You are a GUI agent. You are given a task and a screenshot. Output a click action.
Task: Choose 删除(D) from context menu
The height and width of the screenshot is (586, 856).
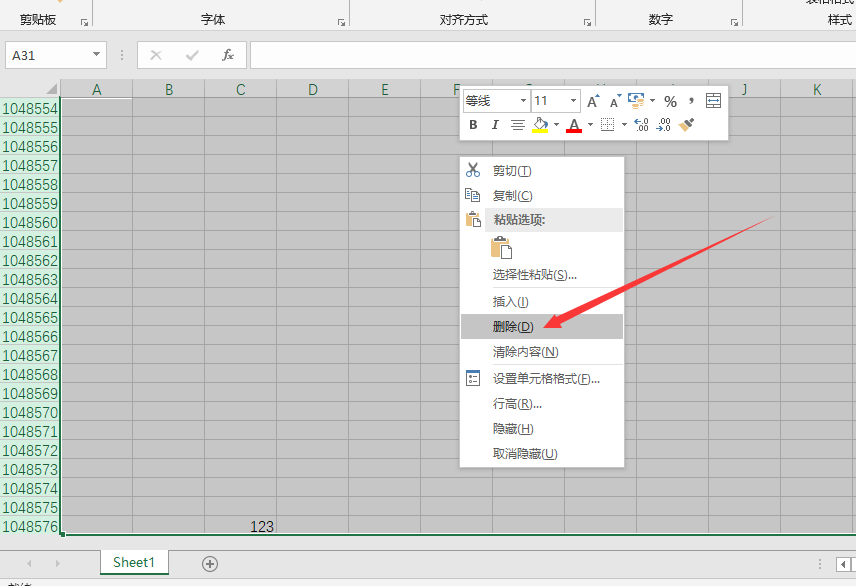click(542, 327)
